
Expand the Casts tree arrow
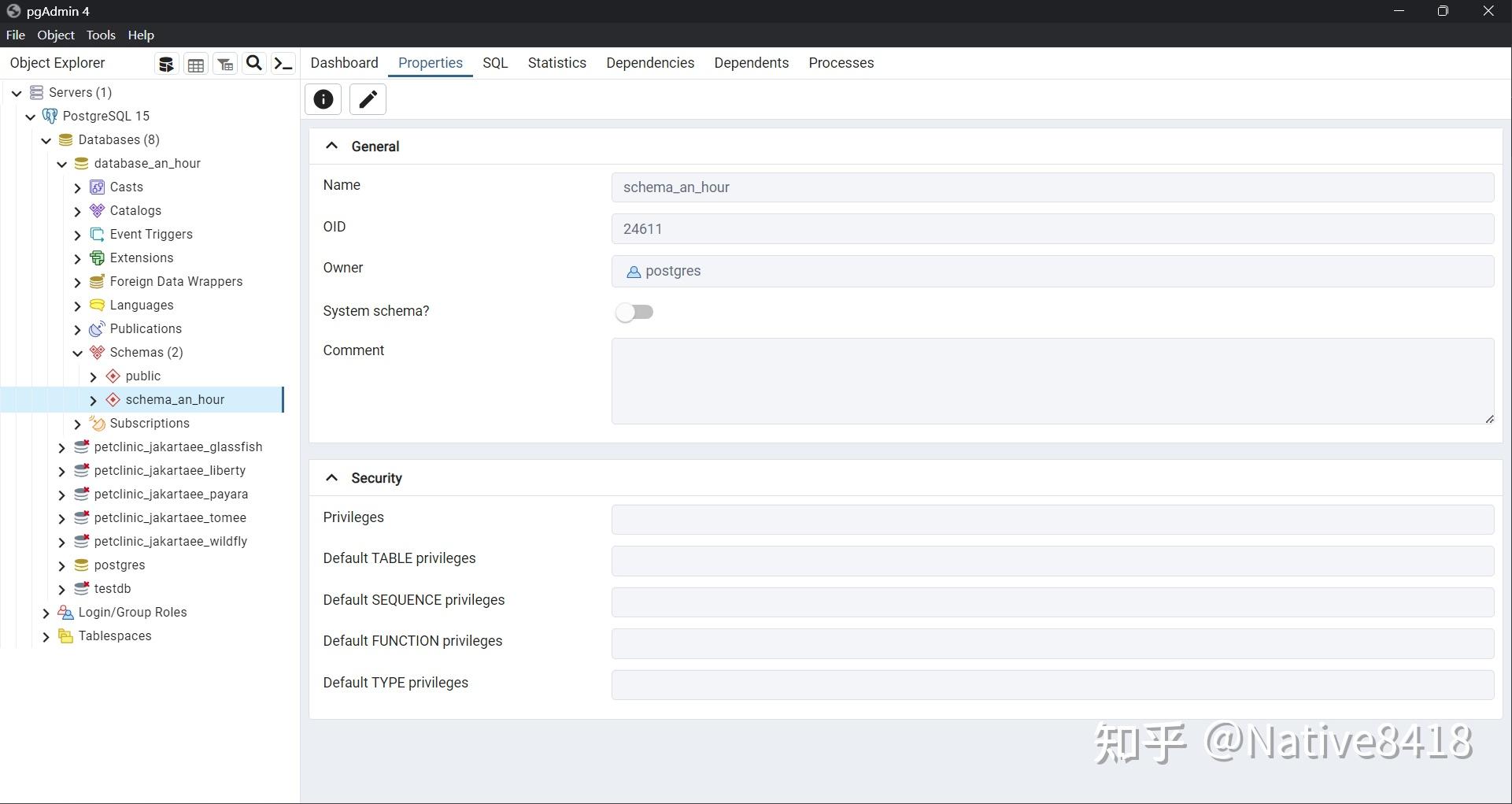pos(77,187)
